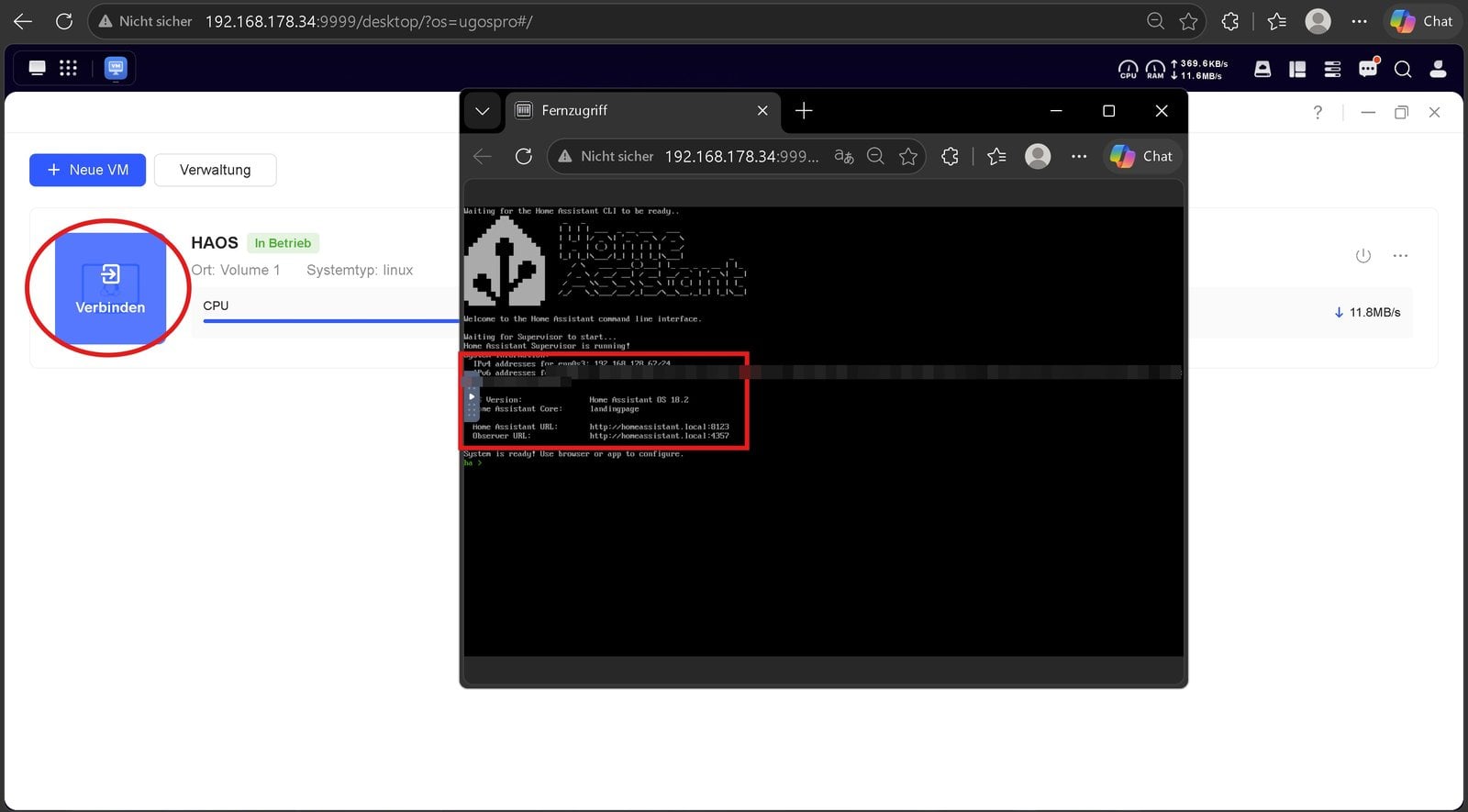Click the CPU usage bar of HAOS

(x=330, y=321)
